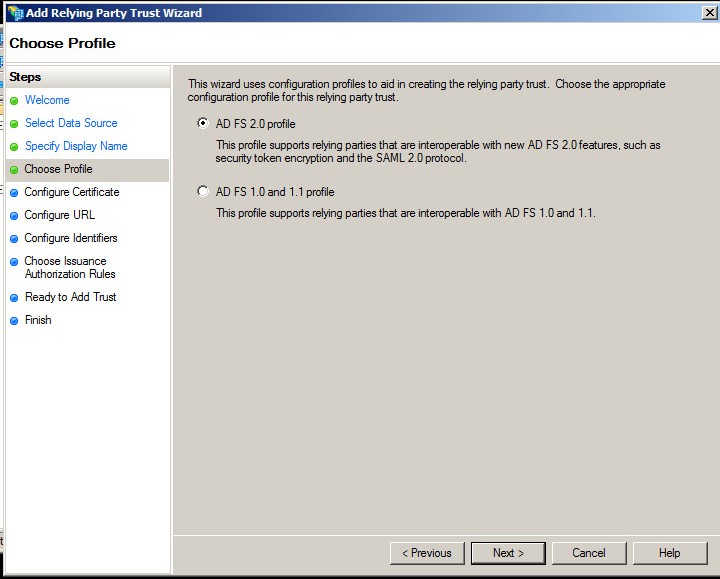Click the Configure URL step label

[x=59, y=215]
